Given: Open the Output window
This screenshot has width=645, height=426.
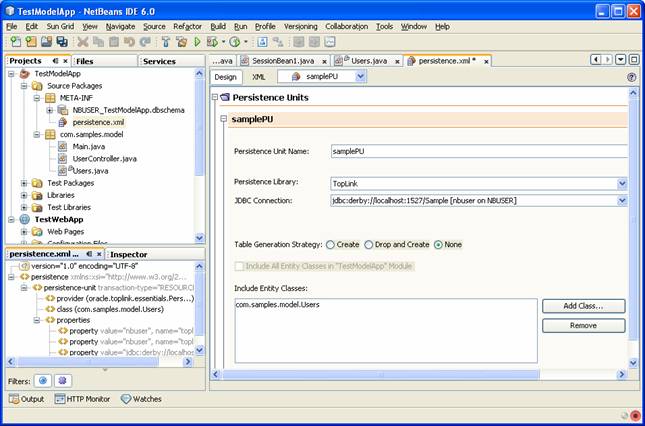Looking at the screenshot, I should click(26, 399).
